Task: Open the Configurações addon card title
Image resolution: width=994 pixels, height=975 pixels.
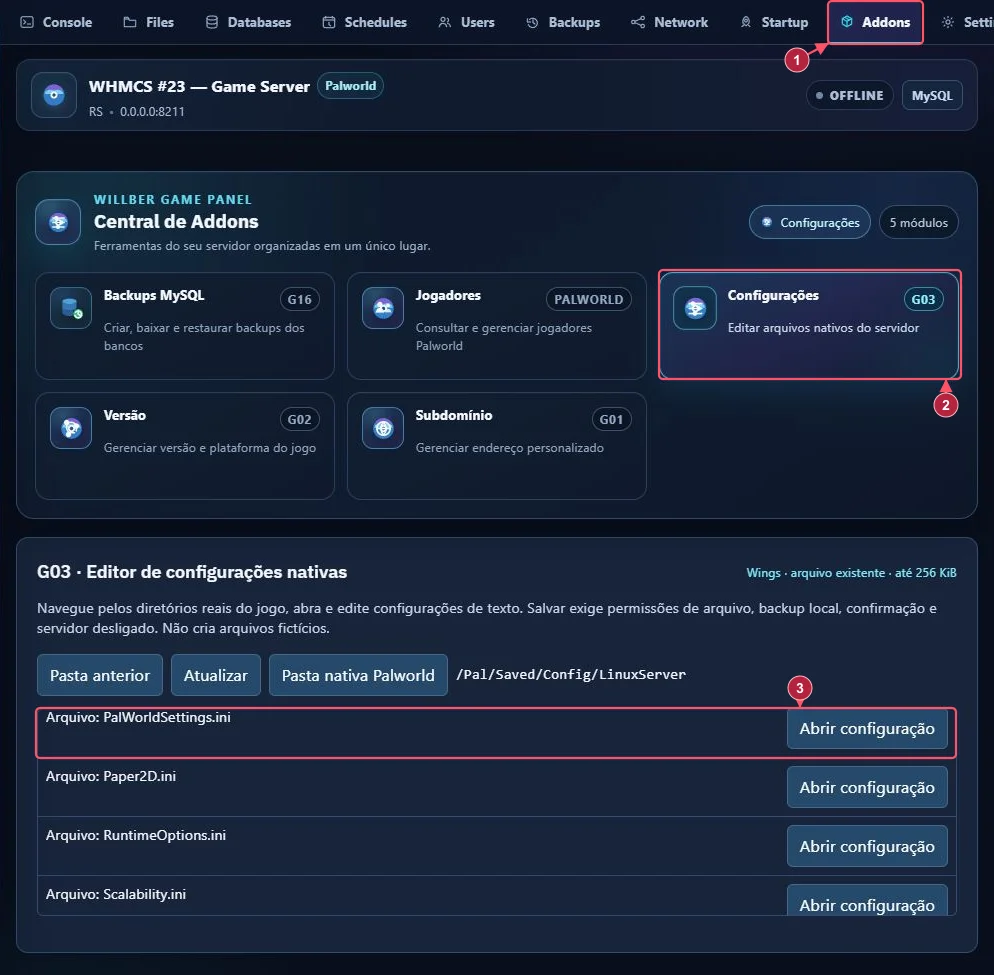Action: click(x=773, y=295)
